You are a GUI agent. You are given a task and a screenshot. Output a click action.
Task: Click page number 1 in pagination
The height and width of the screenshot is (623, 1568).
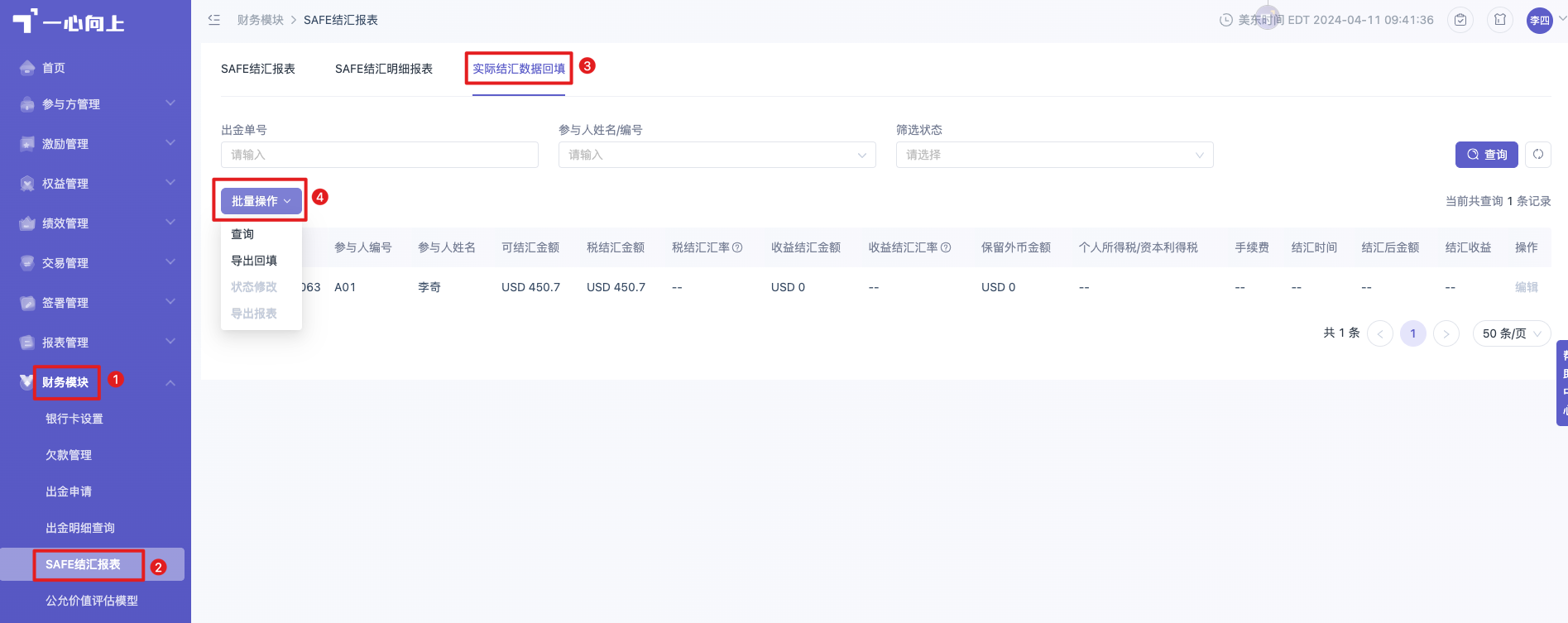(x=1413, y=333)
